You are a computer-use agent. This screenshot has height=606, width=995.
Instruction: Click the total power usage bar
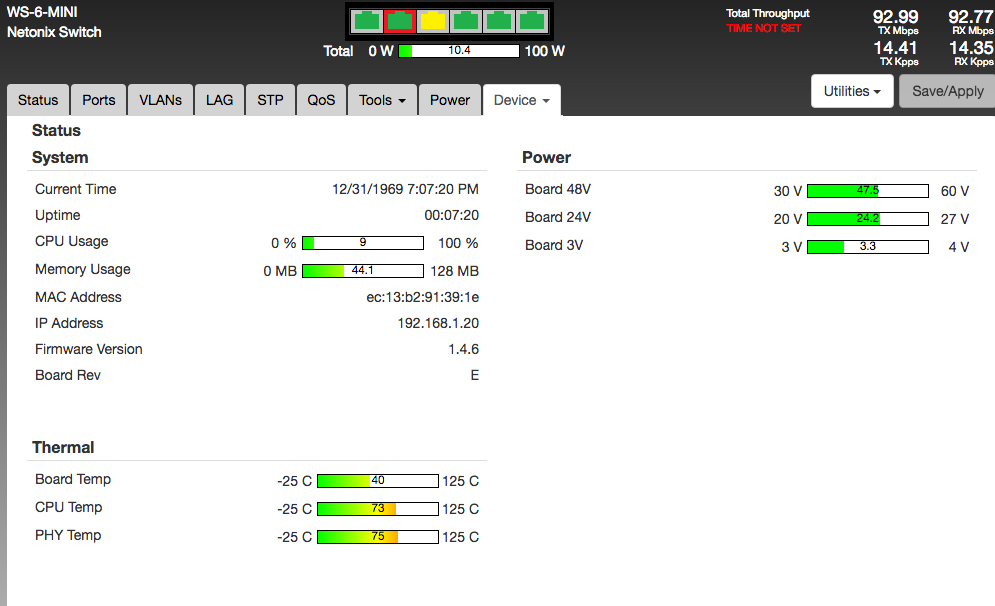pos(459,51)
